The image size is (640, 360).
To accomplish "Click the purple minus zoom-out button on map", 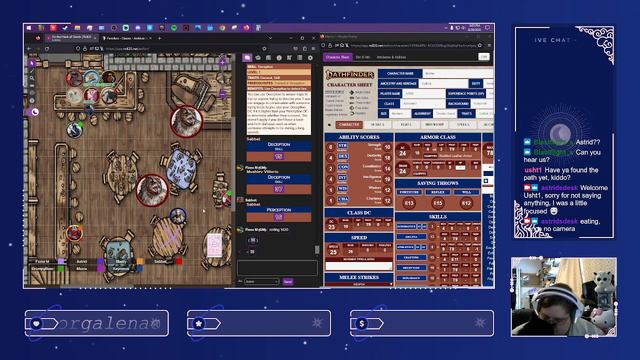I will 223,94.
